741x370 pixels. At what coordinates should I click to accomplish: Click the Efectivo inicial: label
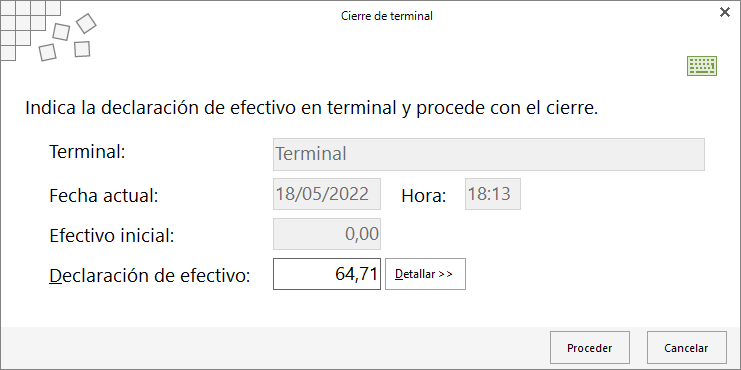pos(112,235)
